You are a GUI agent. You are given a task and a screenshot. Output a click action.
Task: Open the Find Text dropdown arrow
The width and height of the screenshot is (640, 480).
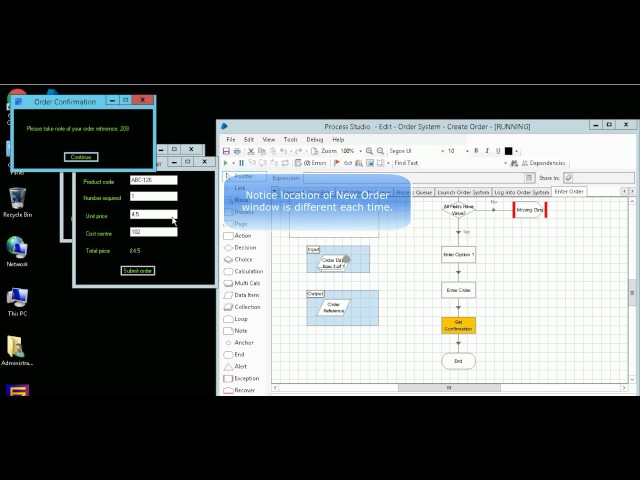tap(505, 163)
